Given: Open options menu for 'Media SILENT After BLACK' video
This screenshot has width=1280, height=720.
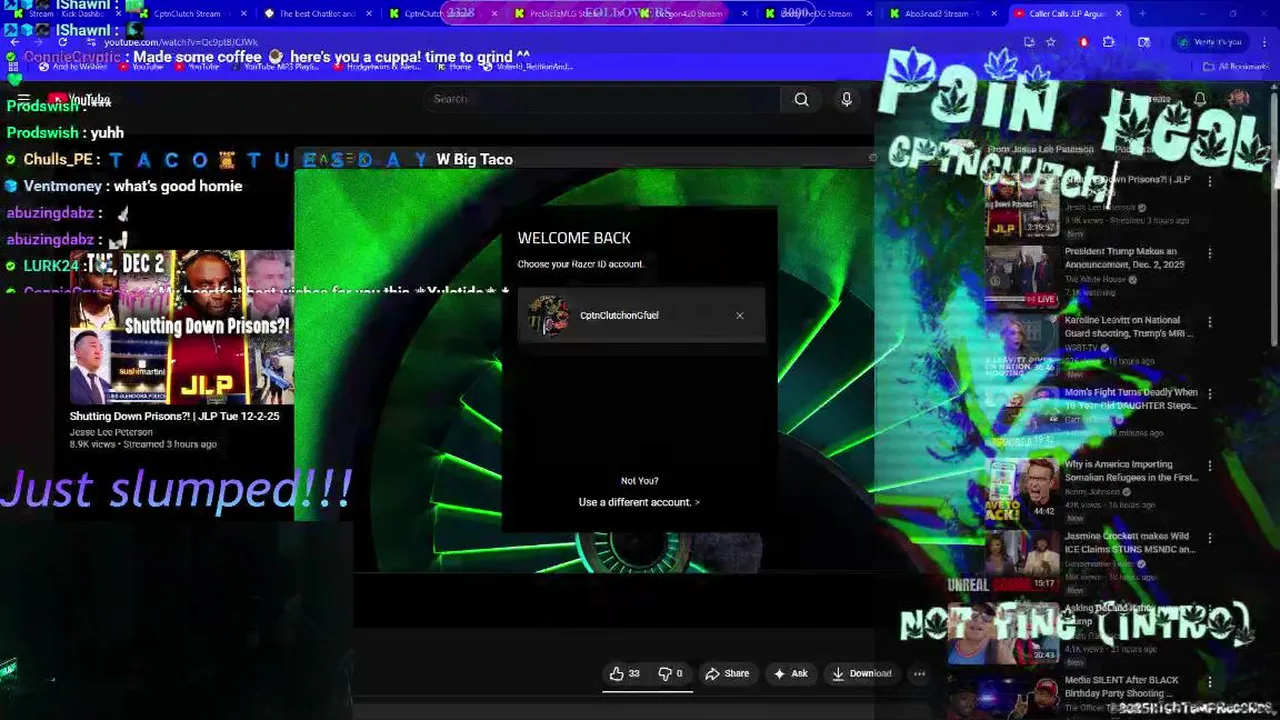Looking at the screenshot, I should click(x=1210, y=682).
